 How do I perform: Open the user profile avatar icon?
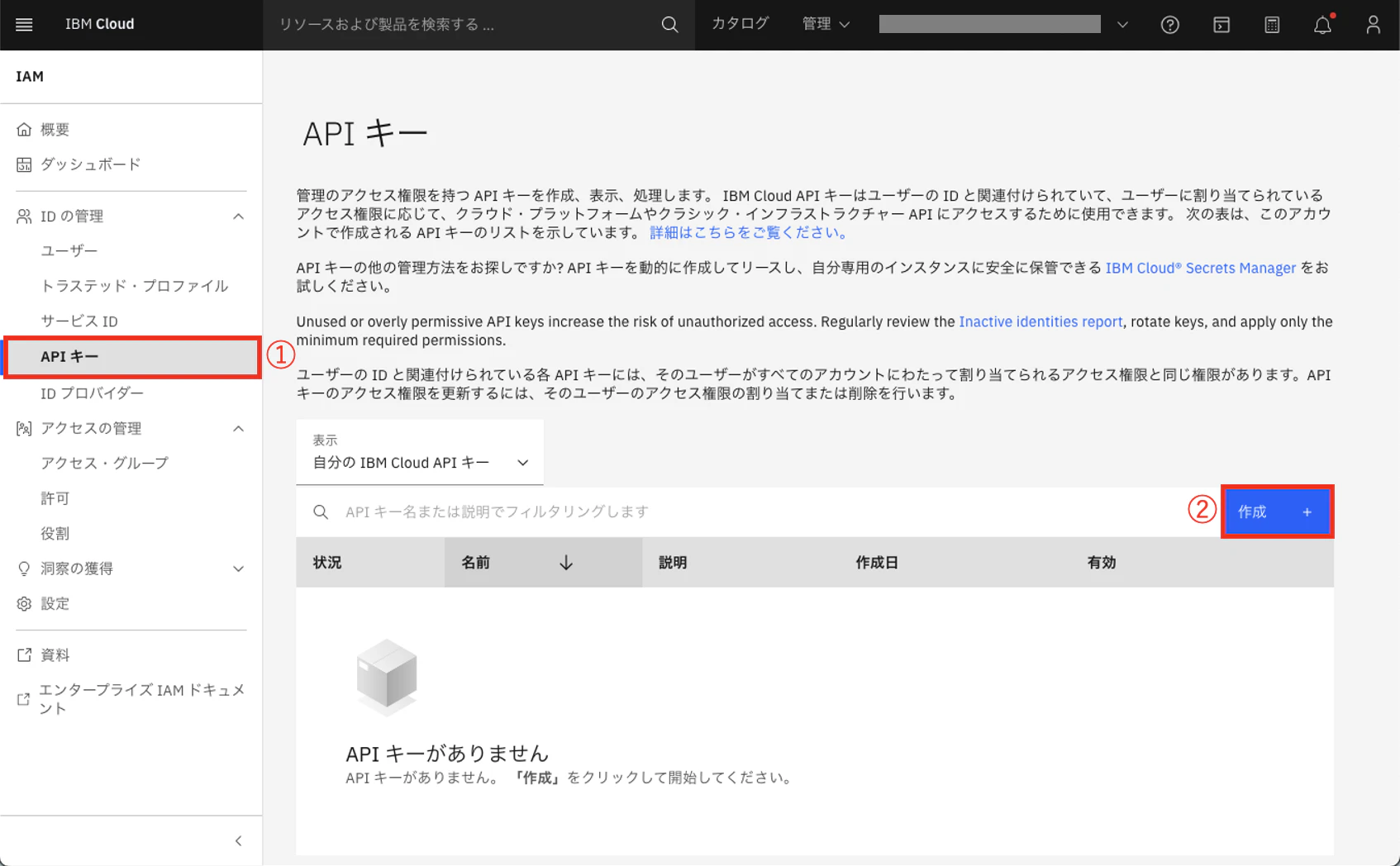pos(1373,25)
